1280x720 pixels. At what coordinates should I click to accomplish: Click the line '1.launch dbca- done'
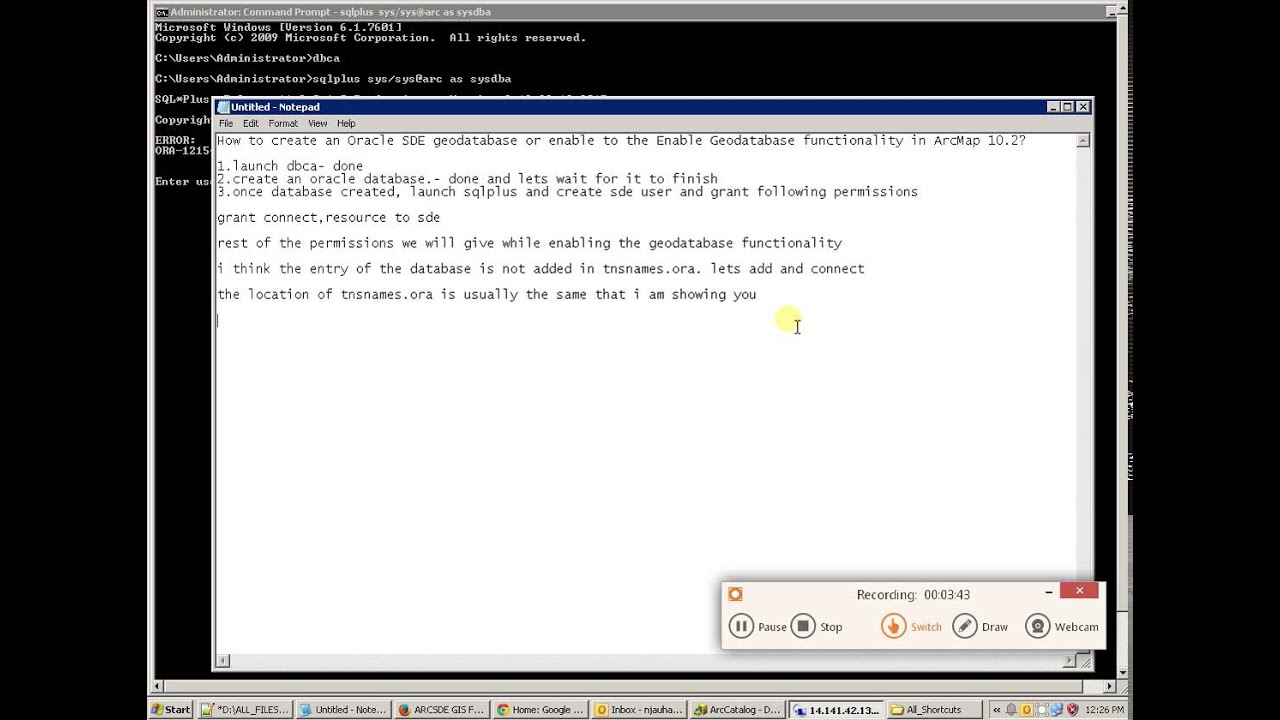tap(290, 166)
